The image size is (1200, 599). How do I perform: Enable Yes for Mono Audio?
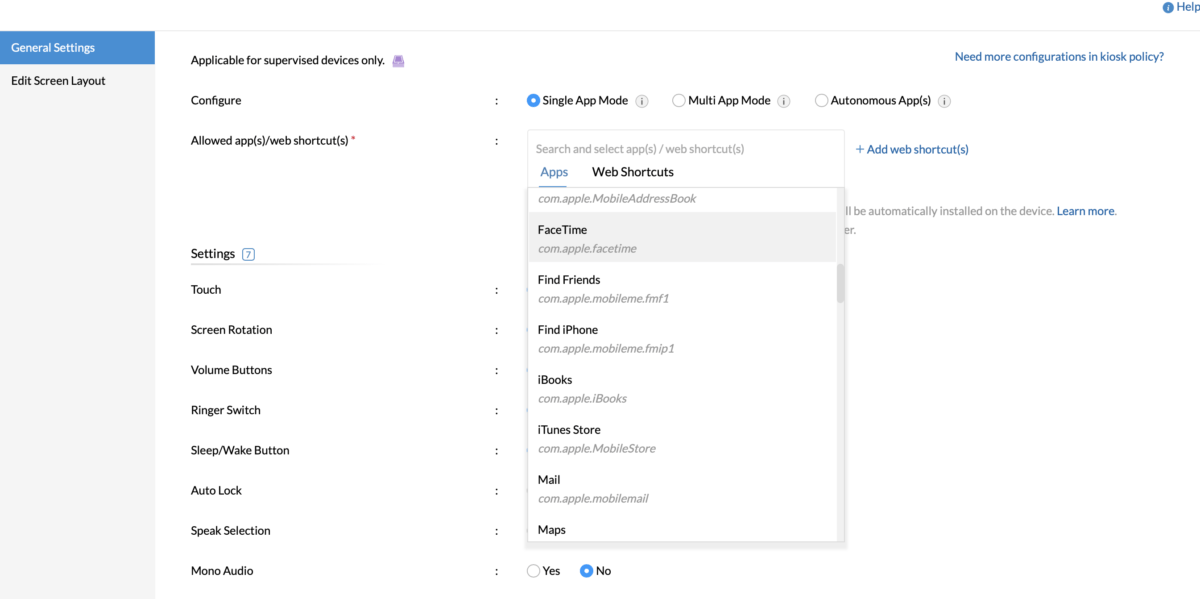[533, 570]
